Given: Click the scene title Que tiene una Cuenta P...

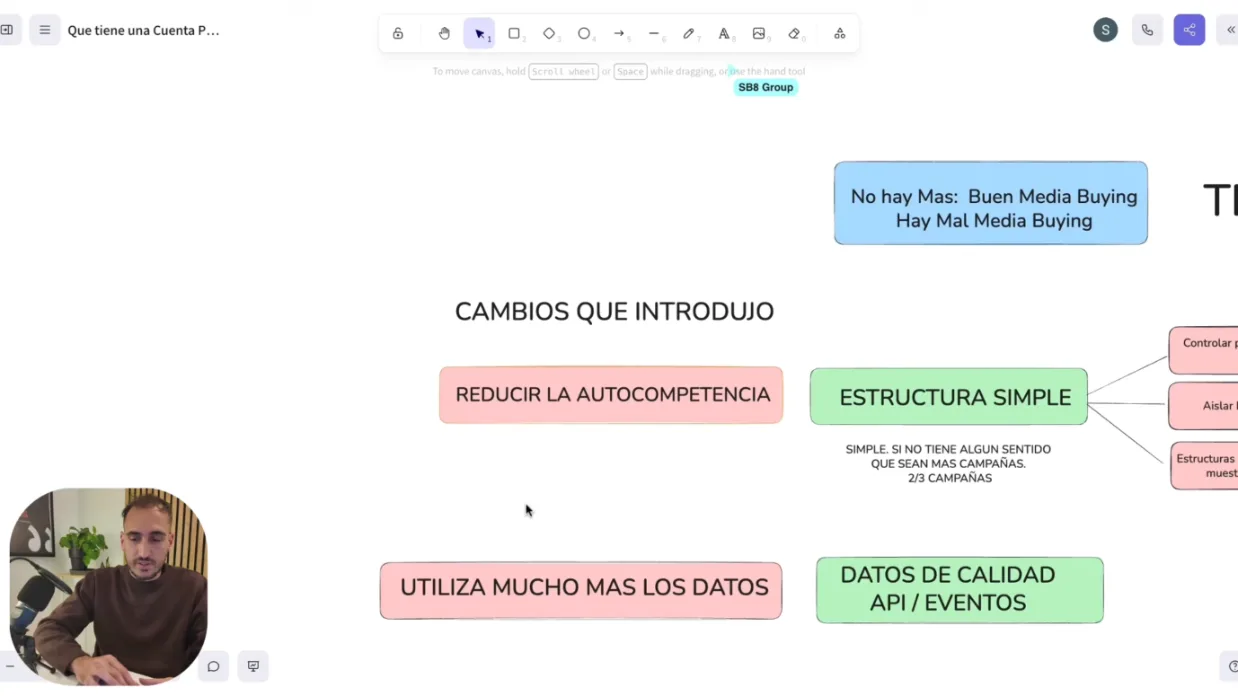Looking at the screenshot, I should 143,30.
